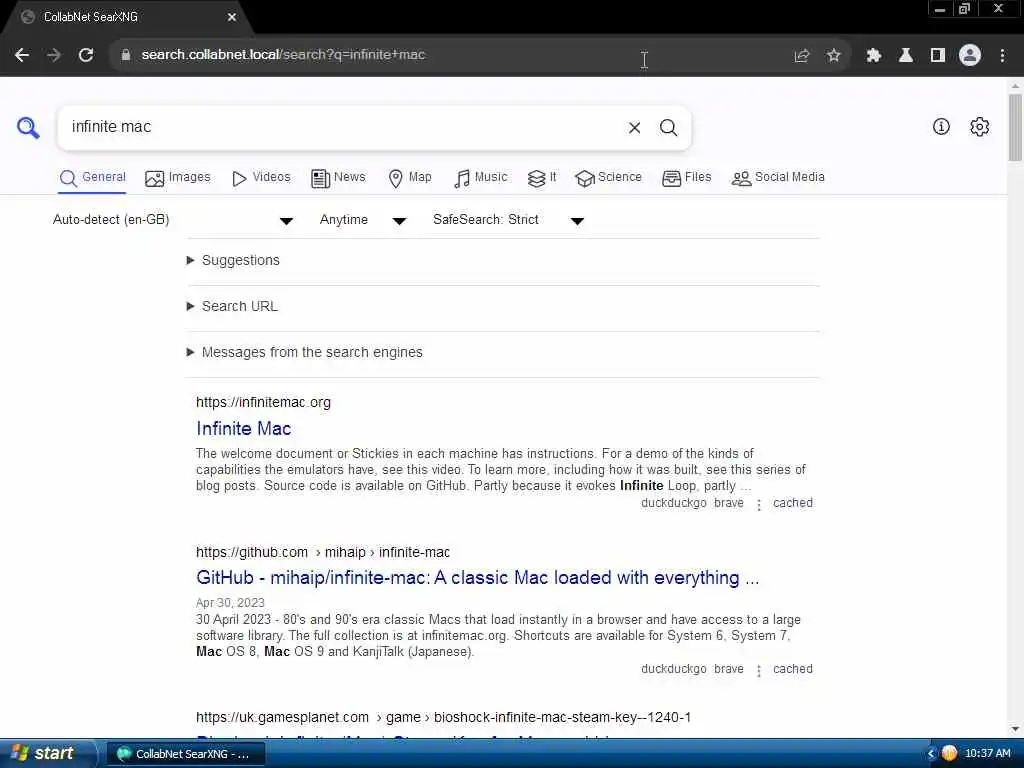Toggle the browser side panel icon
The height and width of the screenshot is (768, 1024).
click(938, 56)
